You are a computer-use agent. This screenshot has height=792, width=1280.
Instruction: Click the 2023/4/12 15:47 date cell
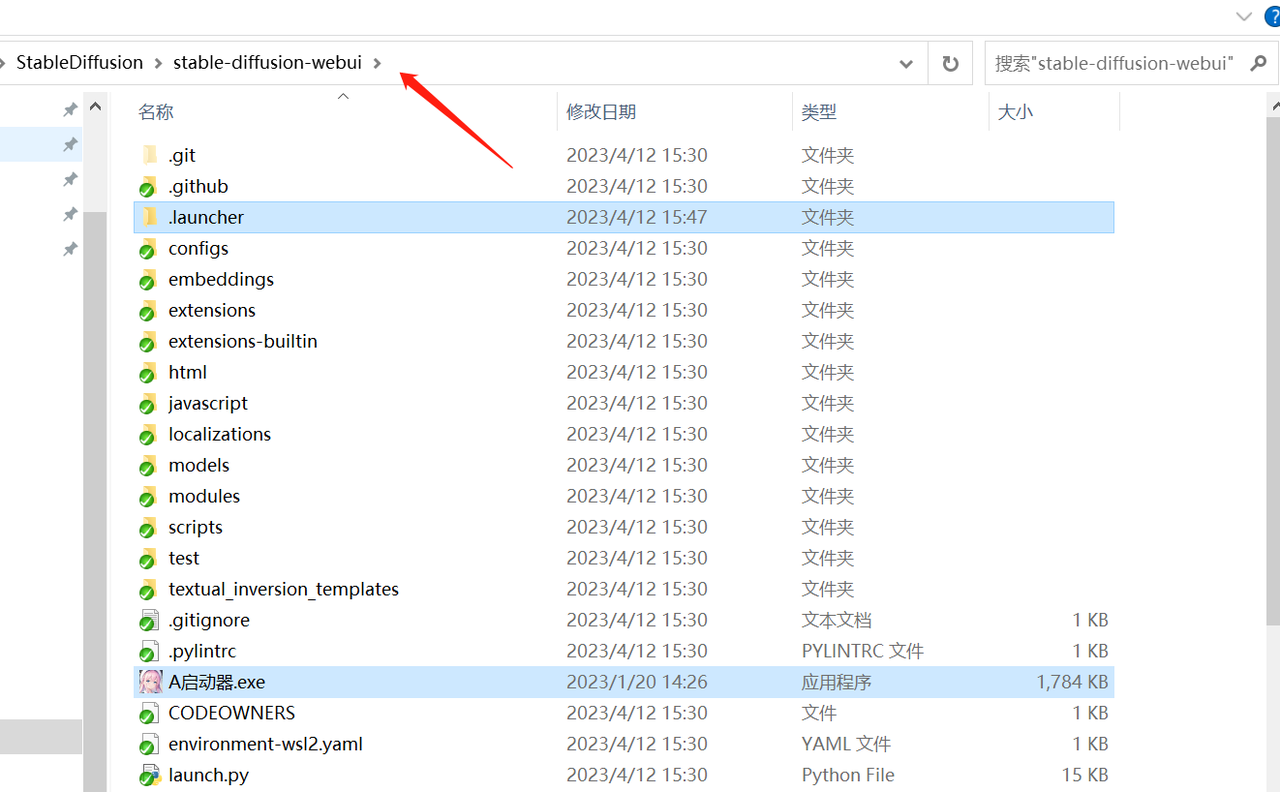(x=637, y=217)
